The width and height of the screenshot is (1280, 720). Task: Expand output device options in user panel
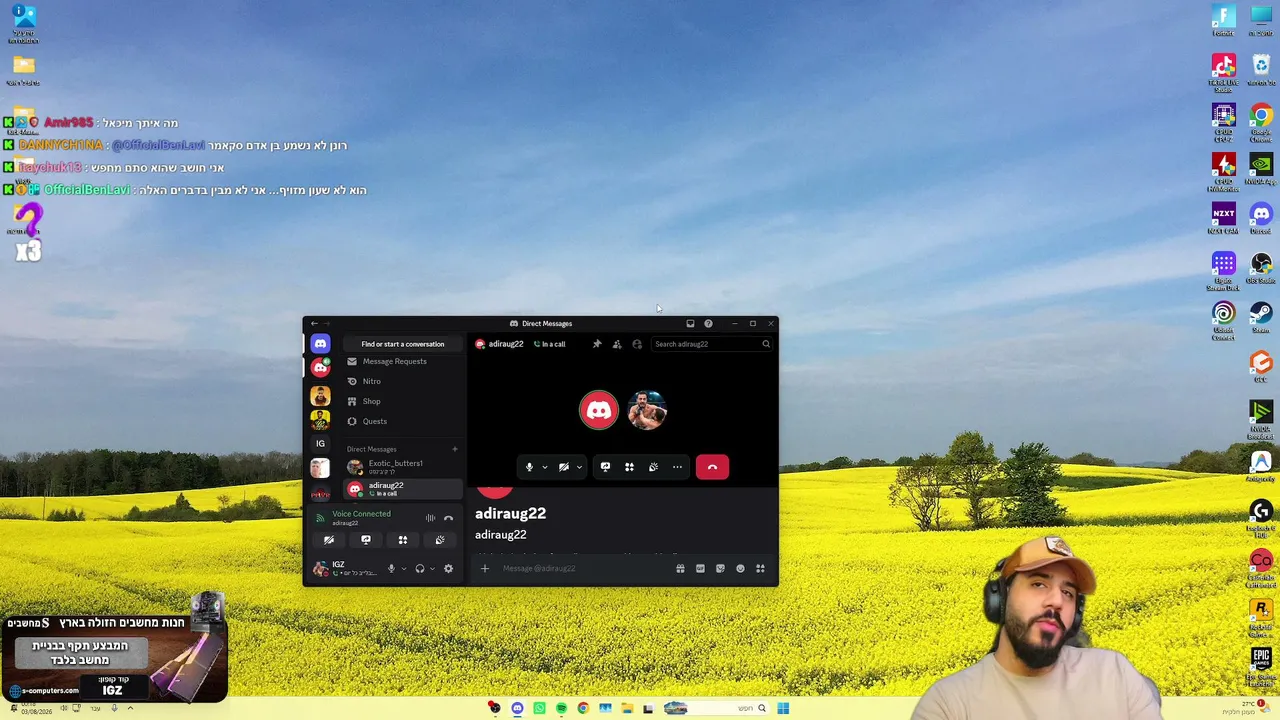pos(432,569)
